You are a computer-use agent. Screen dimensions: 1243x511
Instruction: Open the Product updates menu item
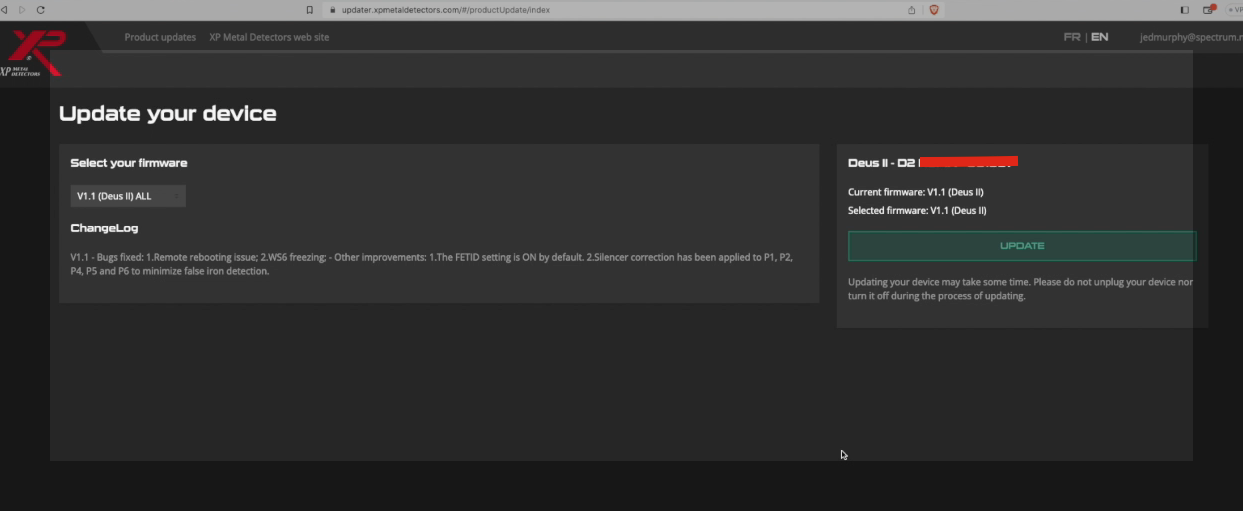point(160,37)
